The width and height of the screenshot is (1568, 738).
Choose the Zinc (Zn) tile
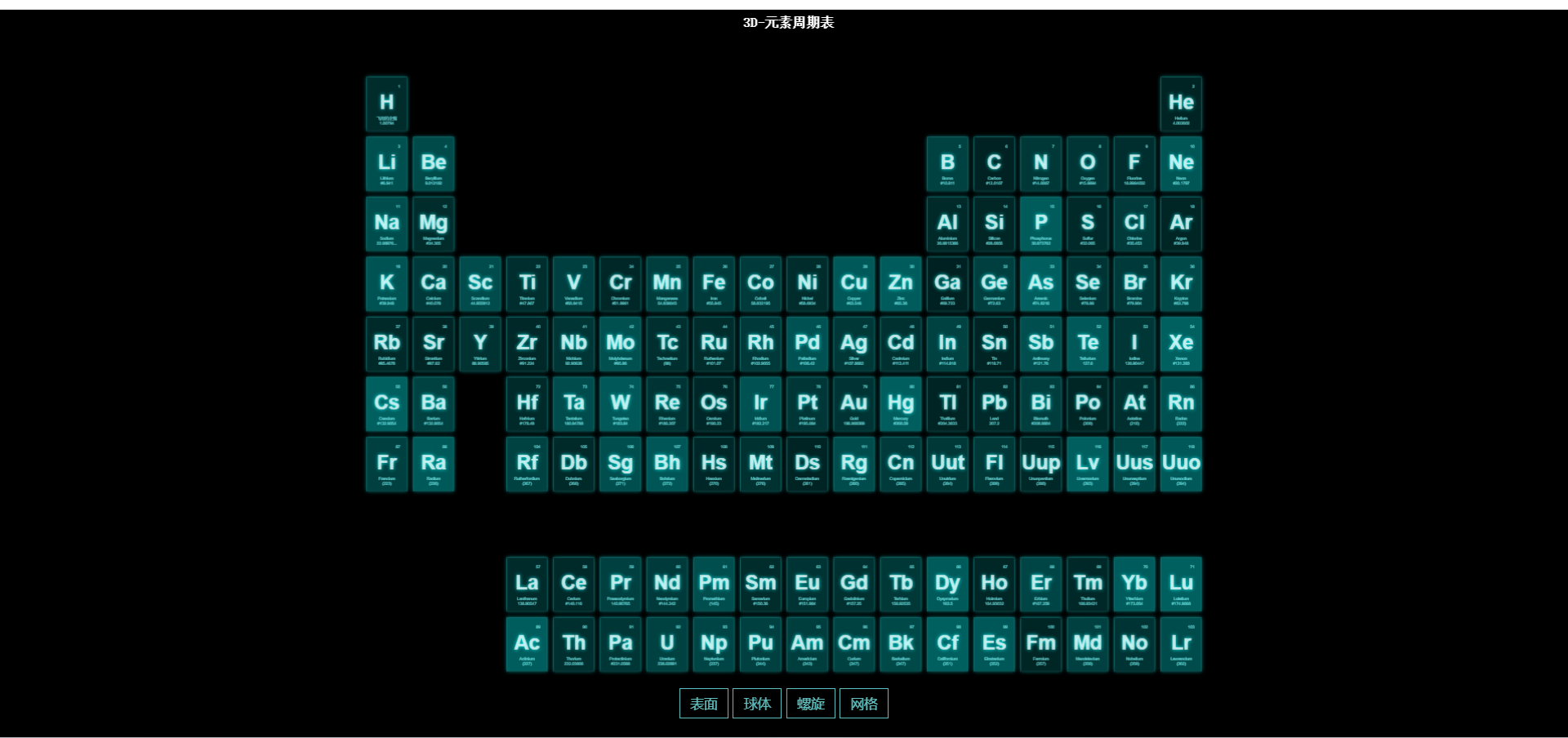(x=901, y=284)
